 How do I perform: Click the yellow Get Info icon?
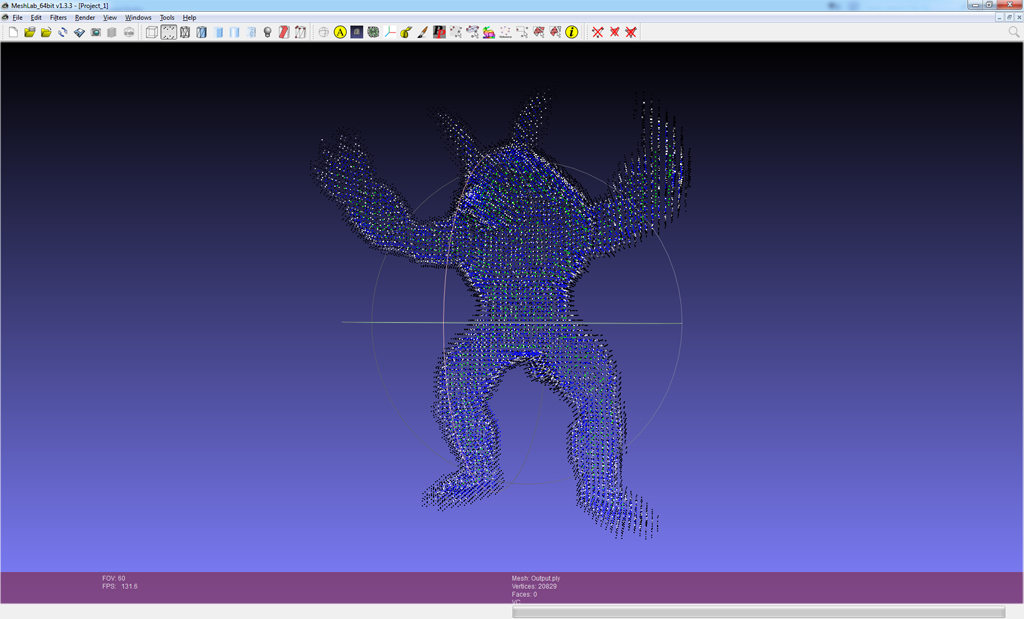[x=571, y=32]
